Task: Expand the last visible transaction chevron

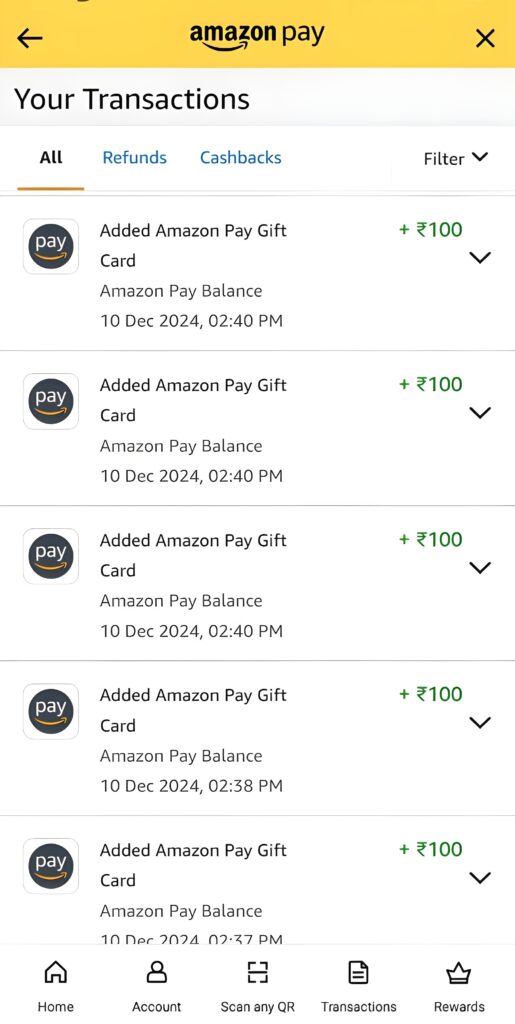Action: coord(480,878)
